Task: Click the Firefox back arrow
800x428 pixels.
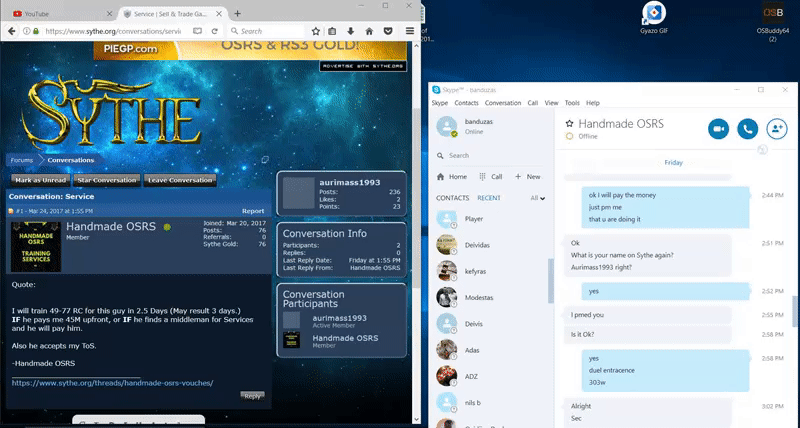Action: 11,31
